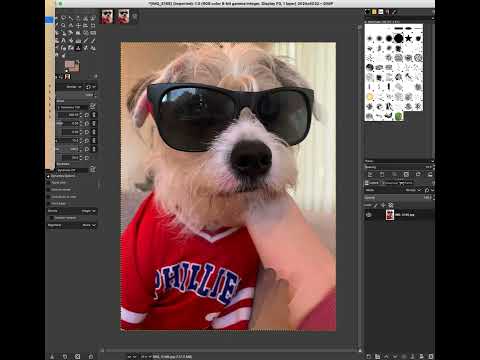Click the brush Size value field
480x360 pixels.
pyautogui.click(x=68, y=115)
